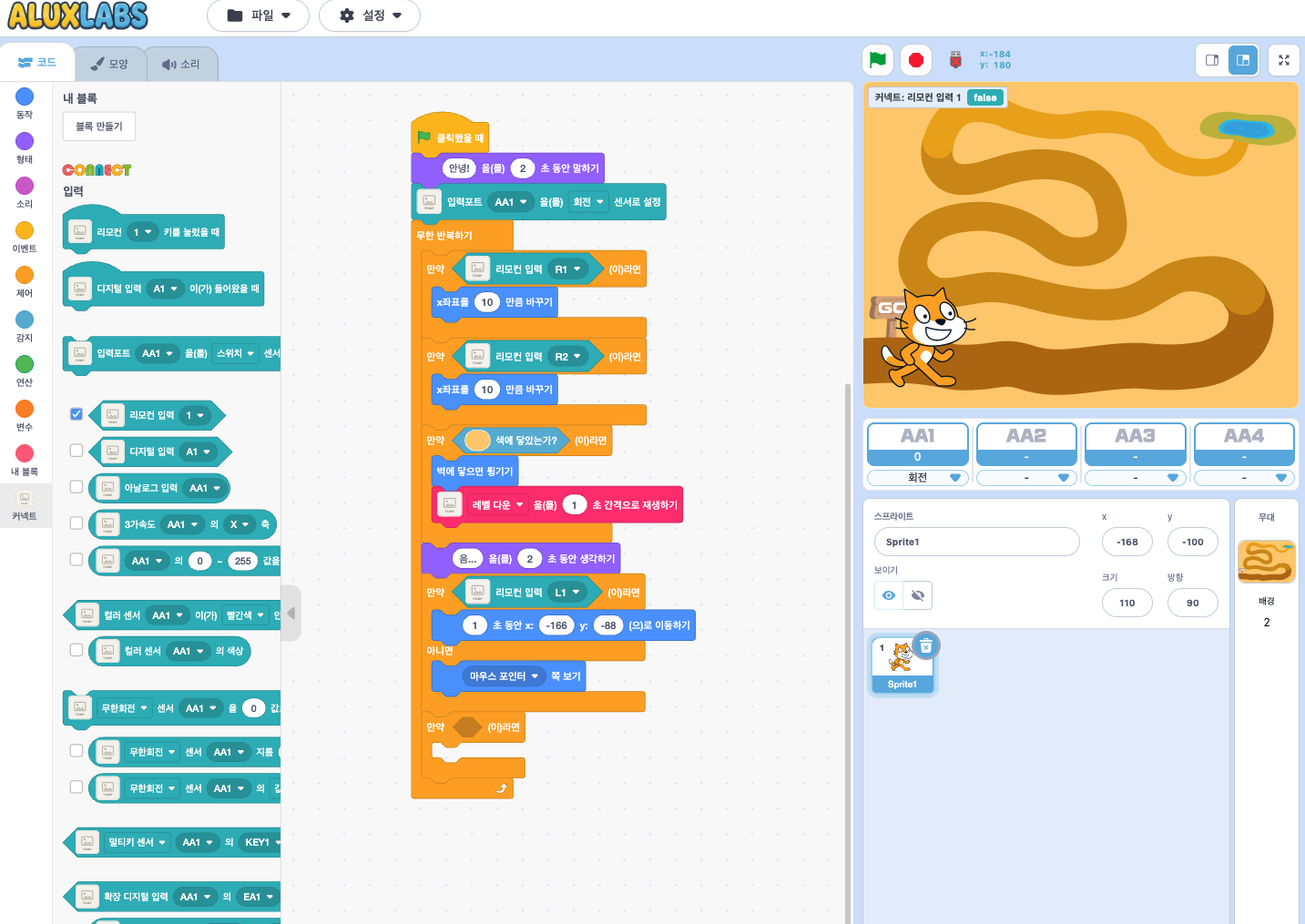The height and width of the screenshot is (924, 1305).
Task: Collapse the block palette arrow handle
Action: point(291,614)
